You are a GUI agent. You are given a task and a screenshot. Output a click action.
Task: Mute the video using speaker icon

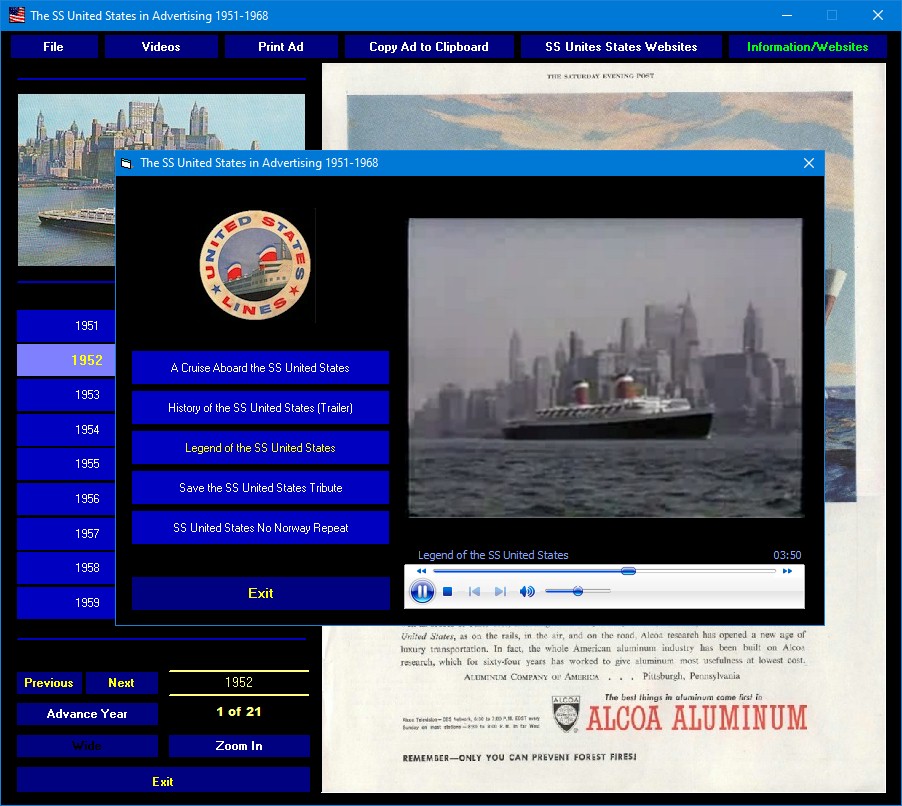(x=527, y=591)
